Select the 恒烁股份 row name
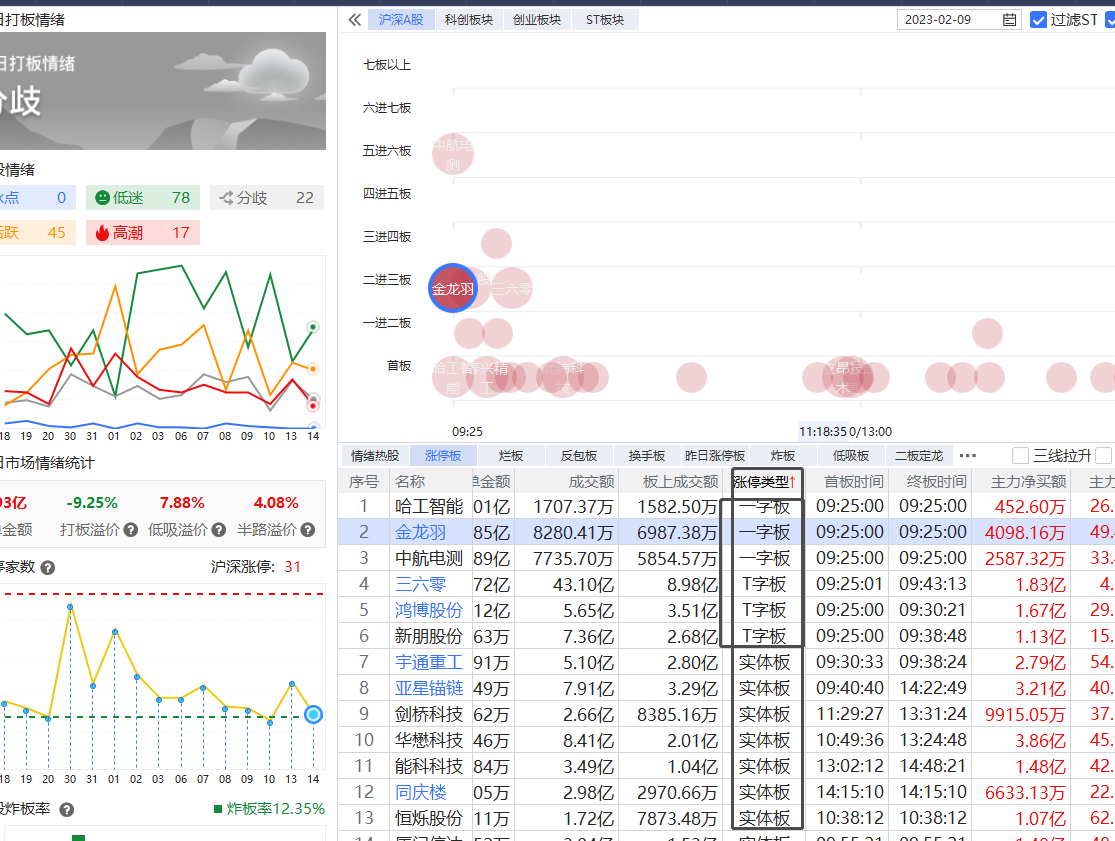1115x841 pixels. 429,818
